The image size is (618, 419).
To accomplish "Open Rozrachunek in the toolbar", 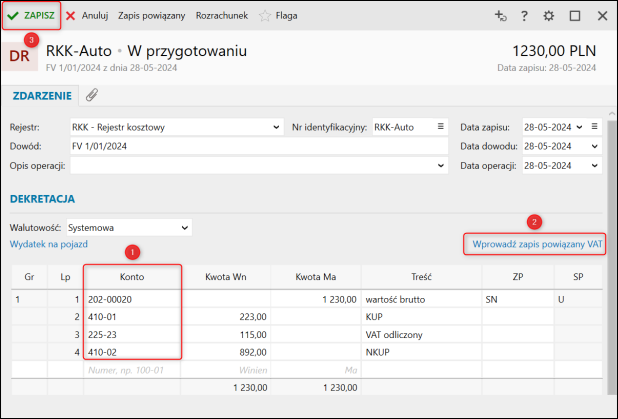I will point(223,16).
